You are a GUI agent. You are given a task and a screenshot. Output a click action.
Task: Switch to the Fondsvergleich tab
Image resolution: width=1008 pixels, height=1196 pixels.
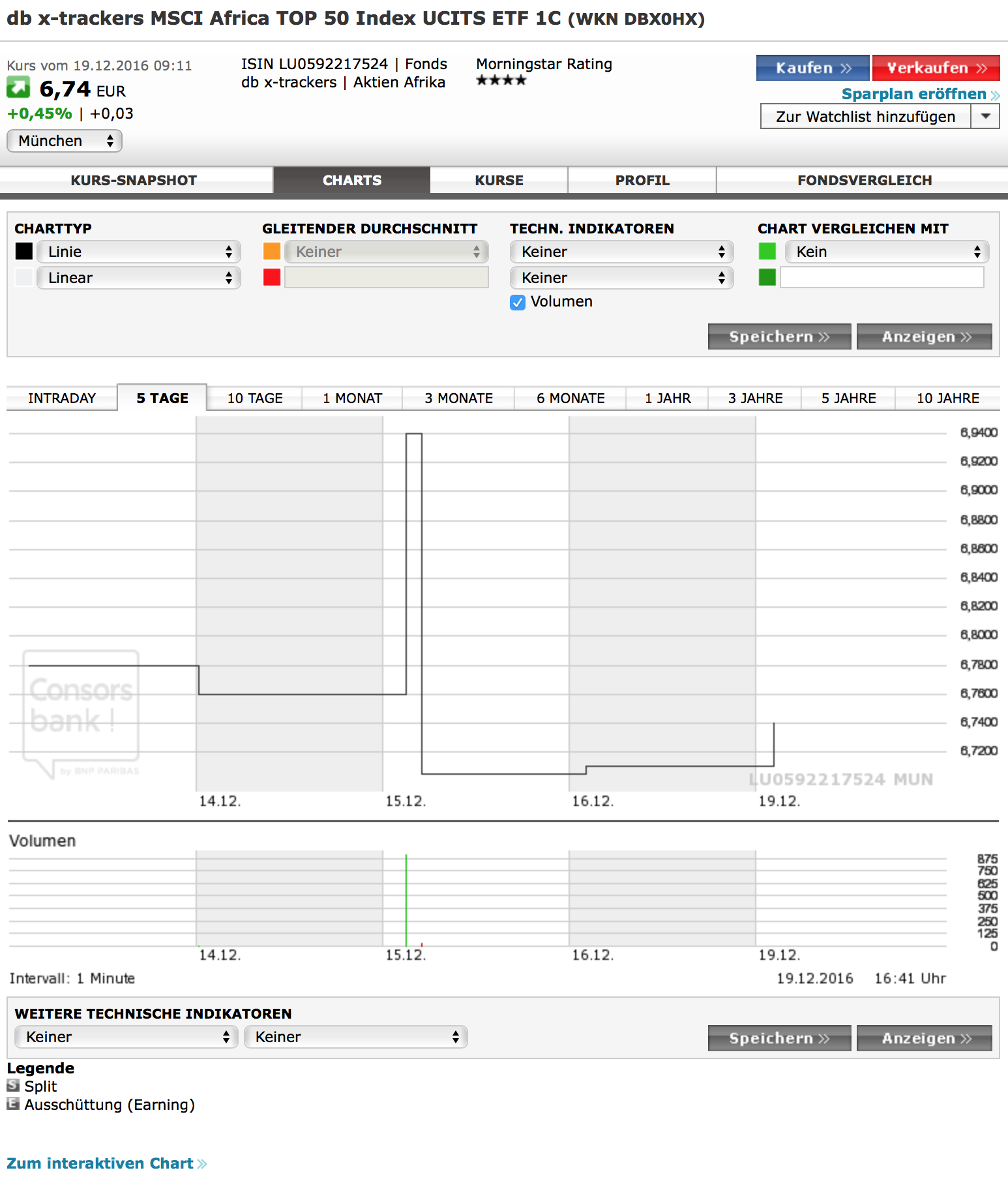(x=865, y=181)
